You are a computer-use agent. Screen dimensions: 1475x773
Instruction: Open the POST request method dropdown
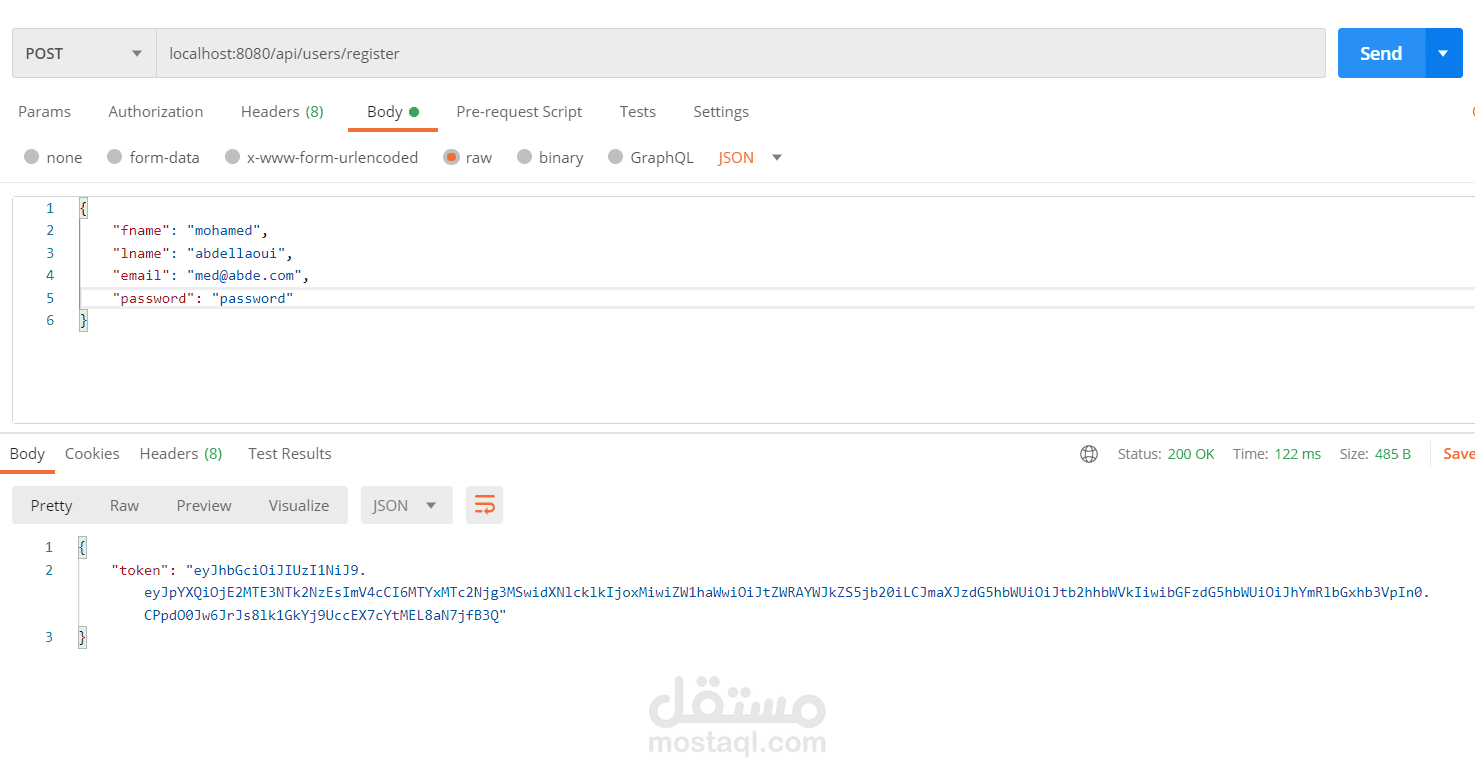pos(83,52)
